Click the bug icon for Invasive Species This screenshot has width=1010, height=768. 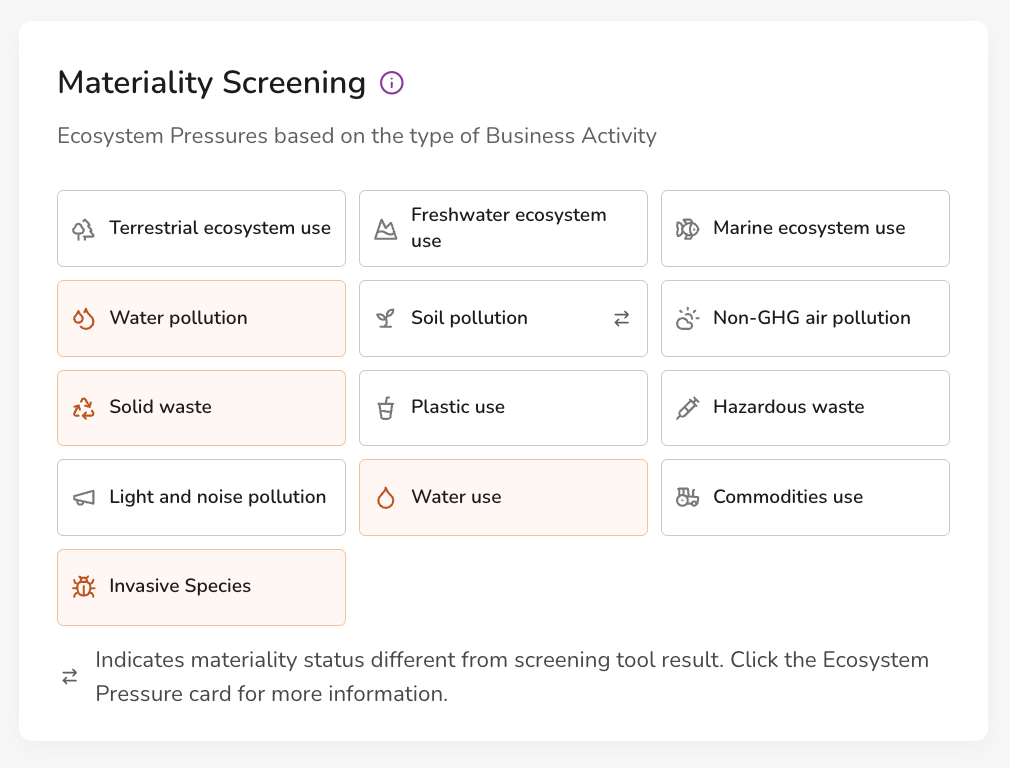tap(83, 587)
